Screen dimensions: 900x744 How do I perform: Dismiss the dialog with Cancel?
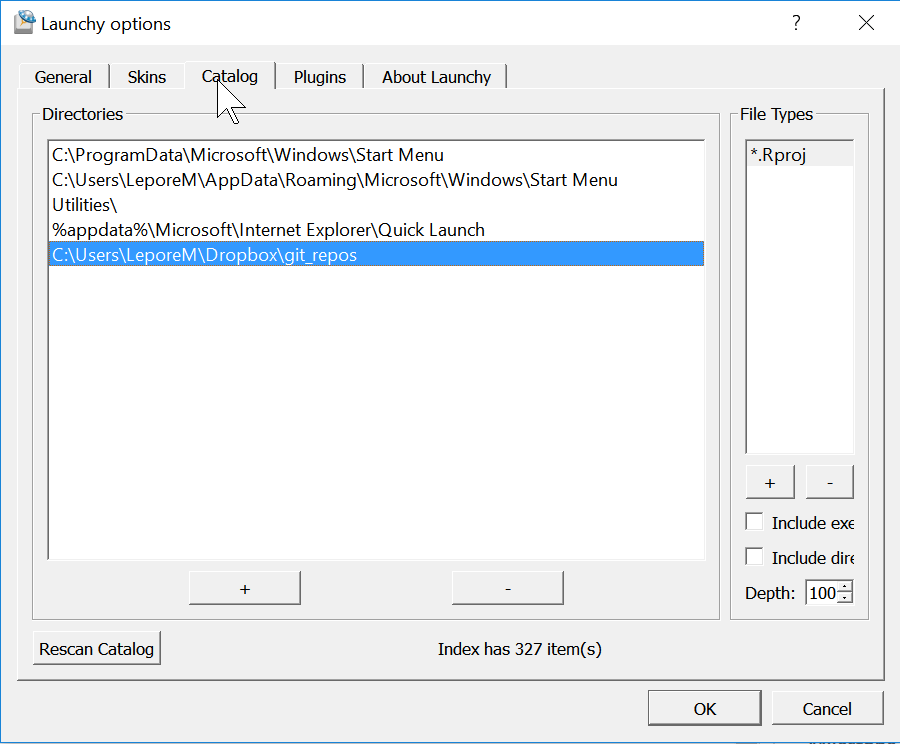pos(827,707)
